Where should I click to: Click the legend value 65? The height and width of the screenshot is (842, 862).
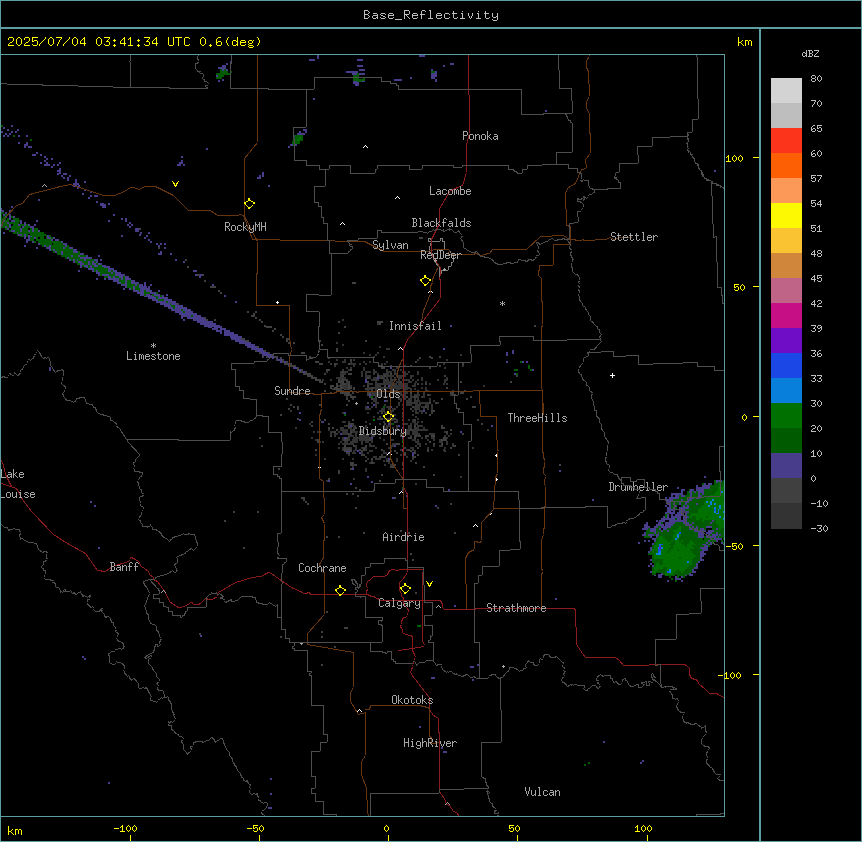tap(816, 129)
